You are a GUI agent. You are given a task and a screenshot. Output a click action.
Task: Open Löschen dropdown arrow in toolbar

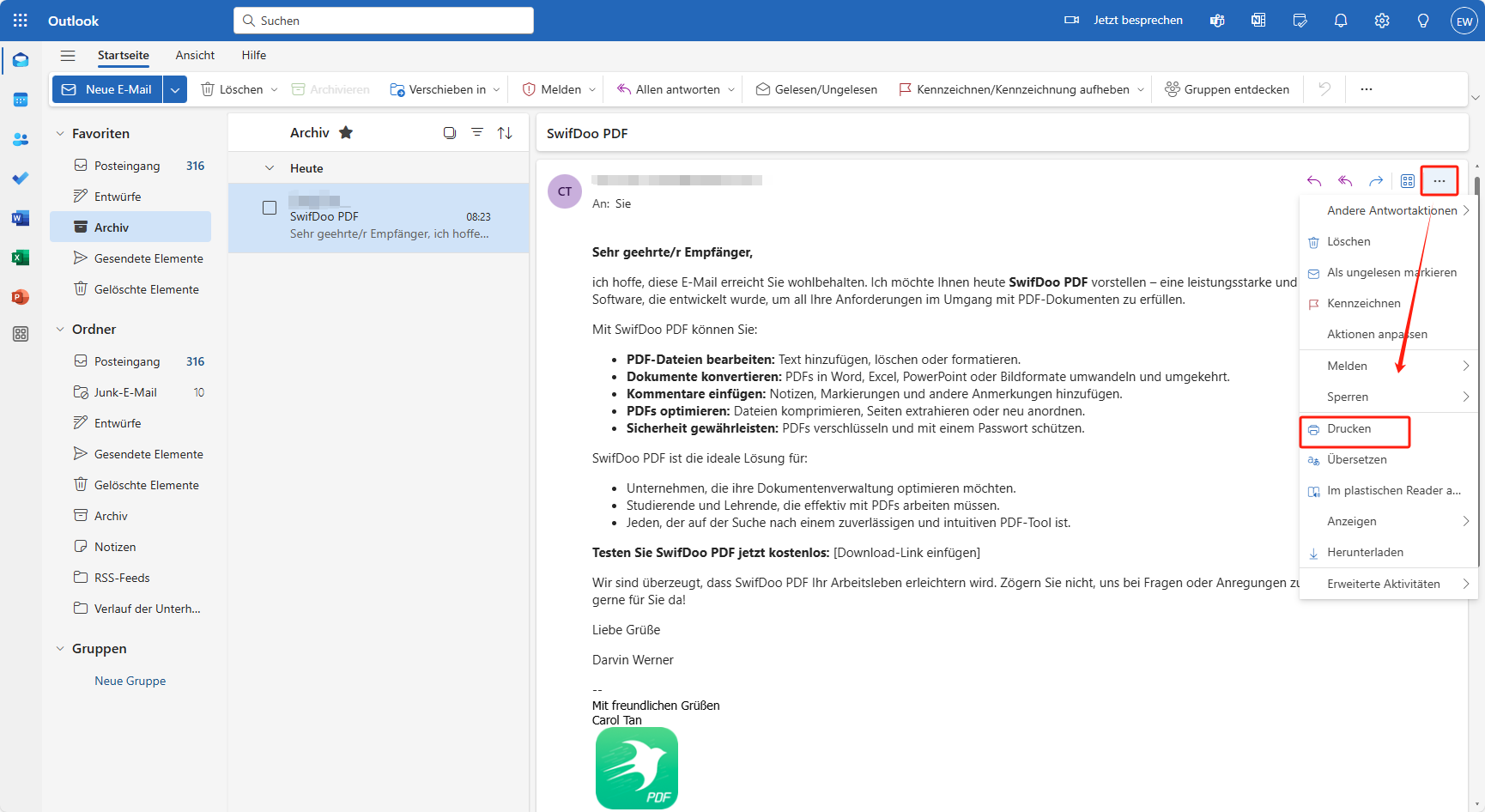[275, 89]
